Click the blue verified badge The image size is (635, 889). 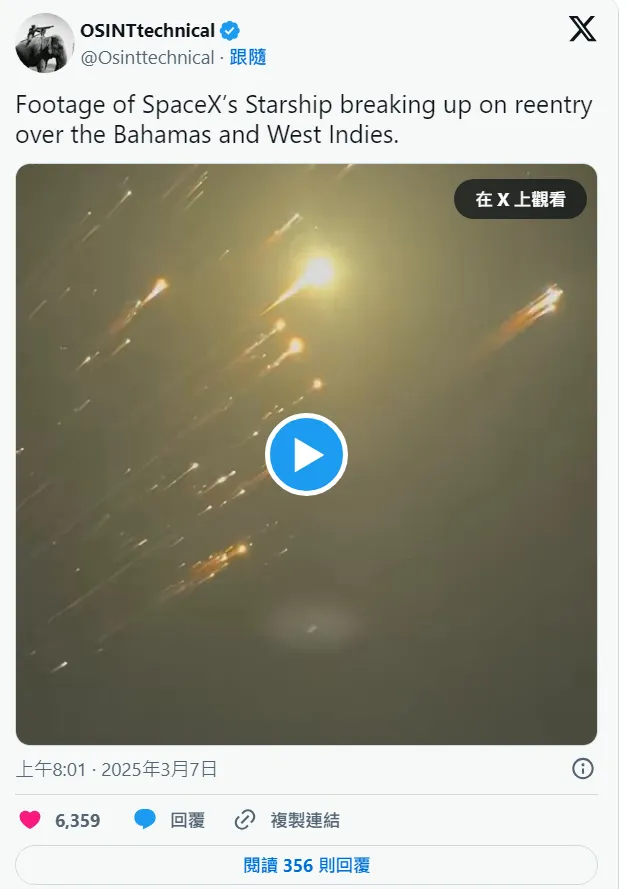(230, 31)
